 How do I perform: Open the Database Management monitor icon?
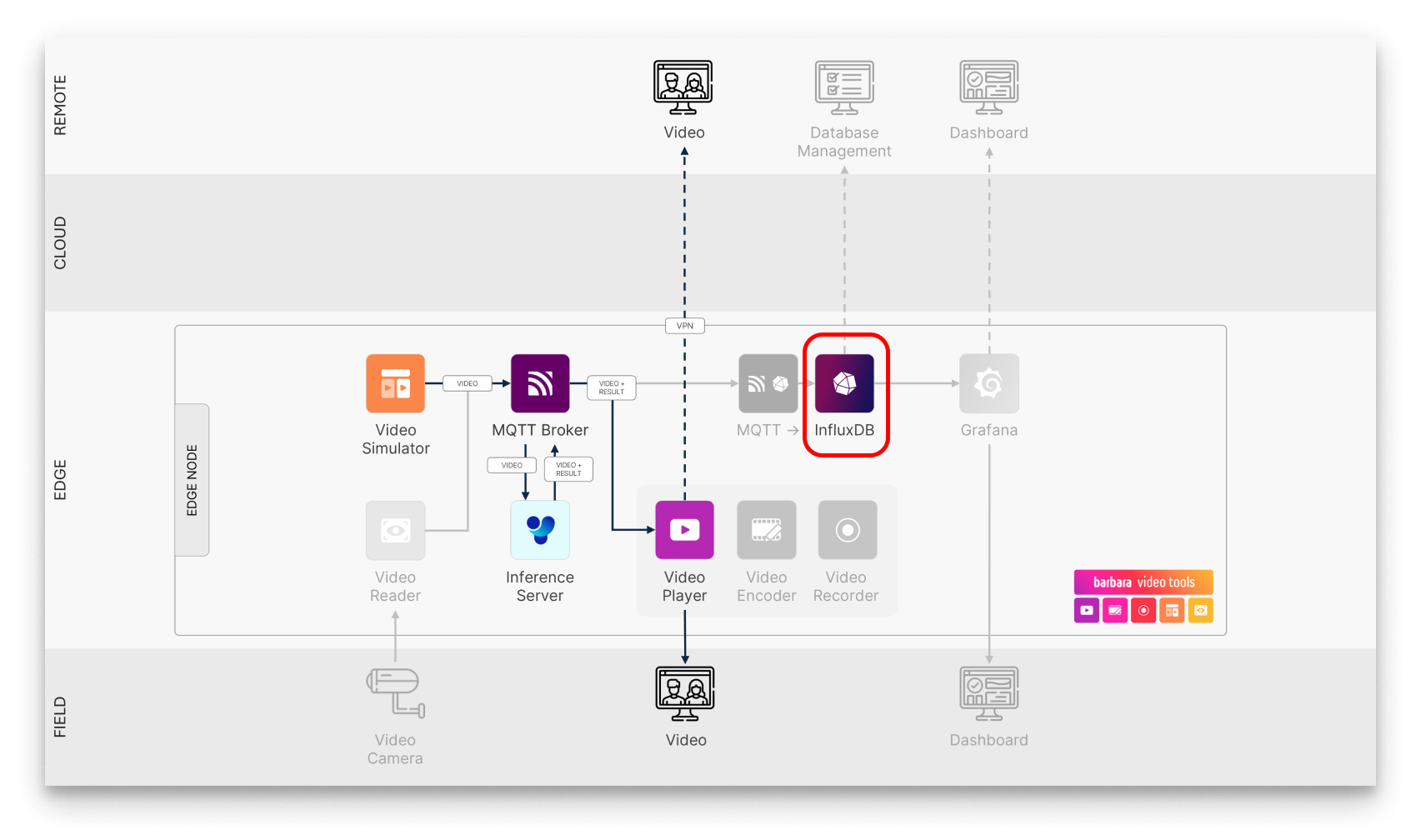click(x=843, y=87)
